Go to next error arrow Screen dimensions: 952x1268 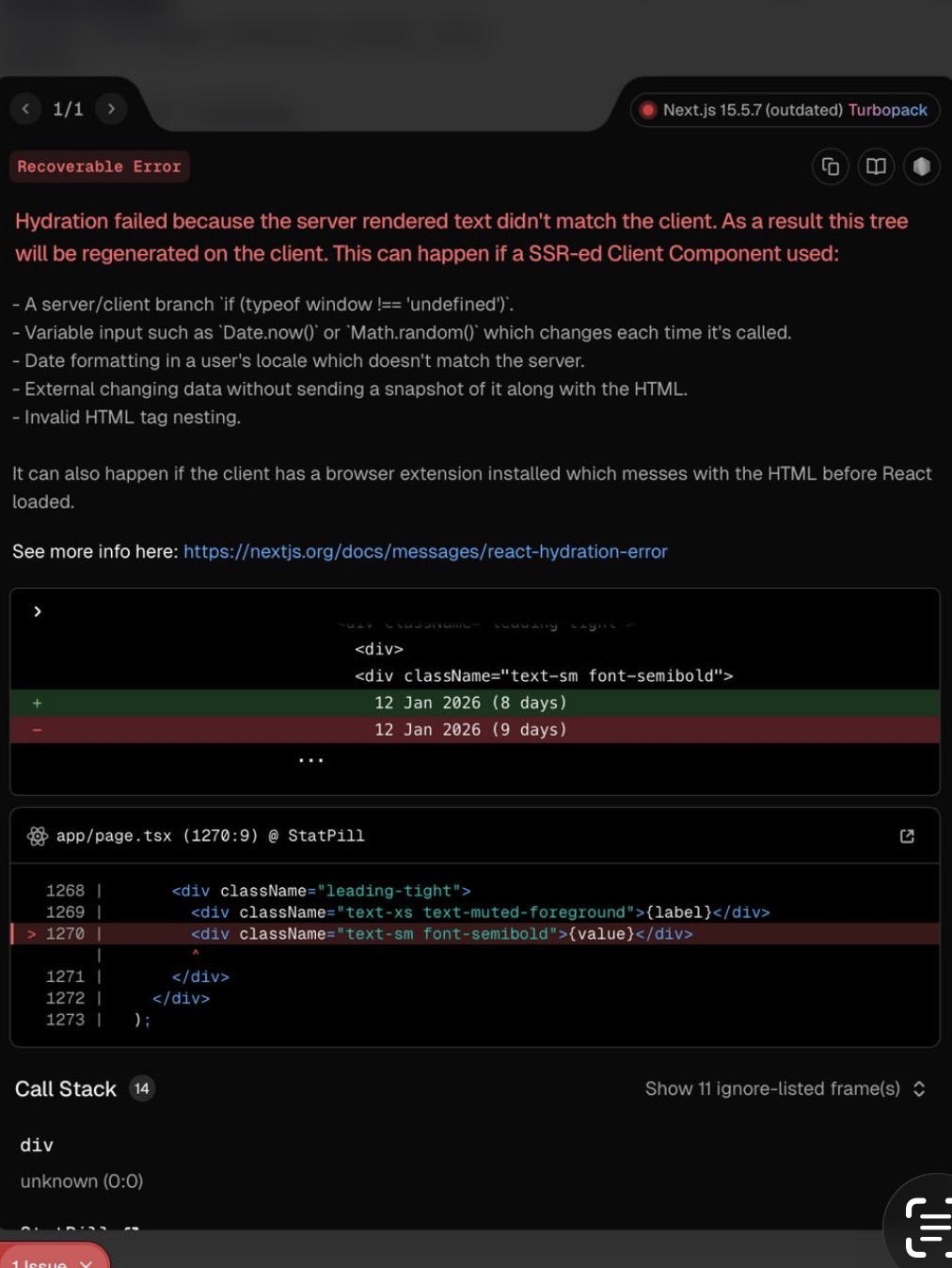pyautogui.click(x=111, y=109)
